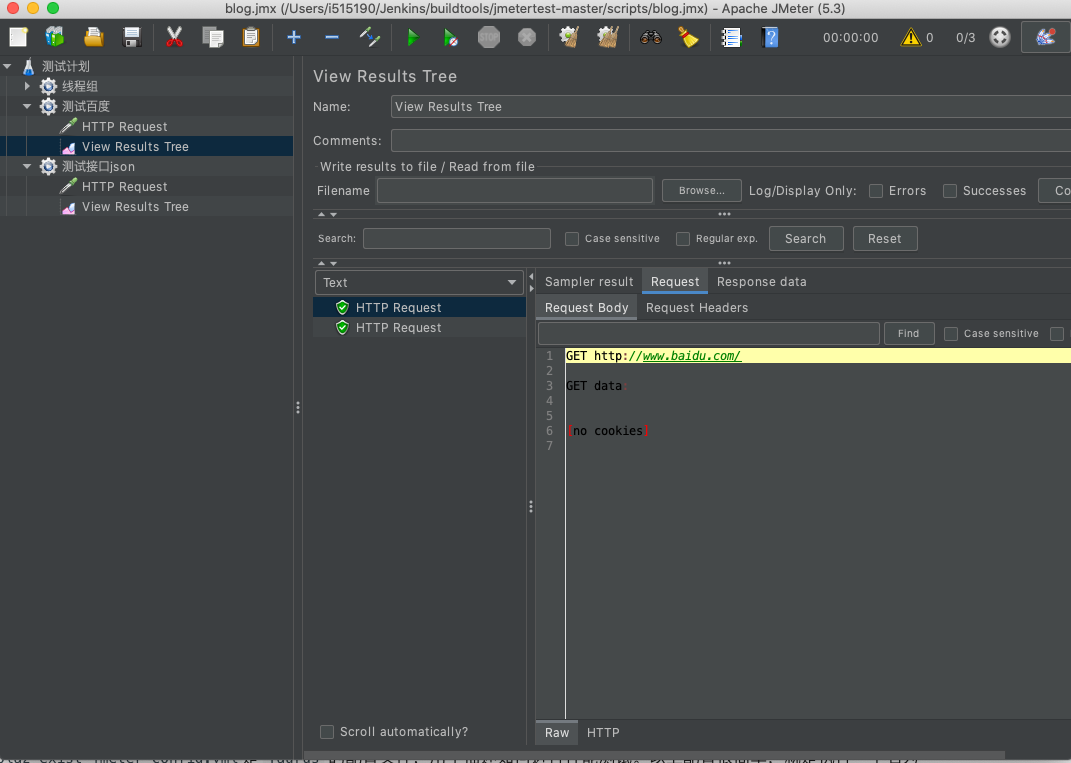Open the Request Headers tab
The image size is (1071, 763).
(x=696, y=308)
